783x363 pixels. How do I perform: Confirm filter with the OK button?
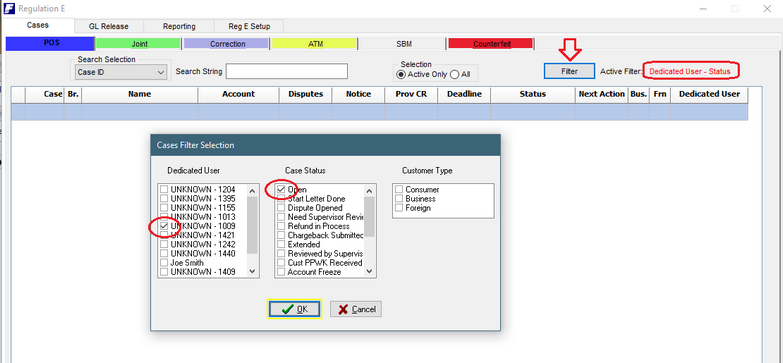(294, 309)
